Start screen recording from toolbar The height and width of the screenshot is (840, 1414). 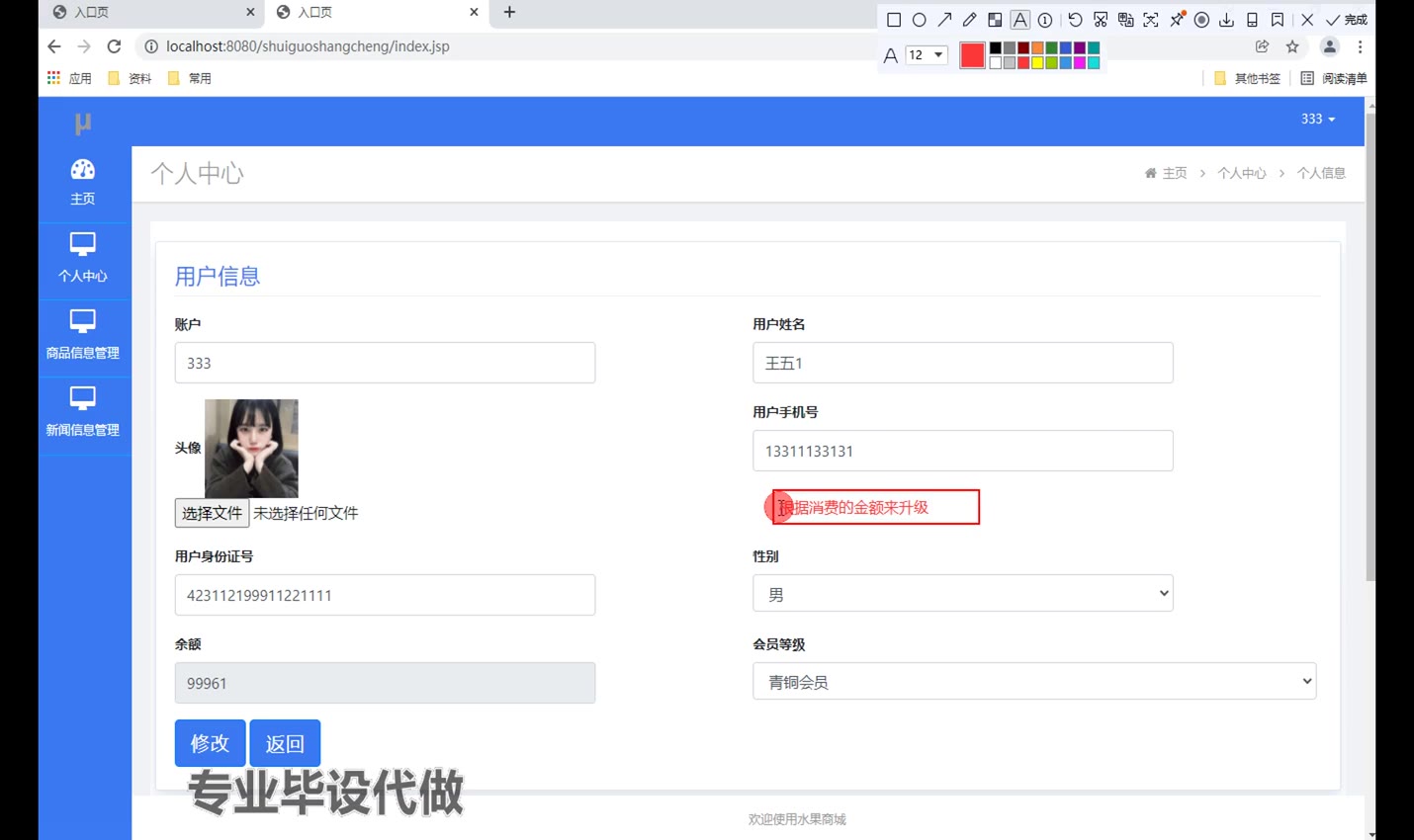(1201, 20)
